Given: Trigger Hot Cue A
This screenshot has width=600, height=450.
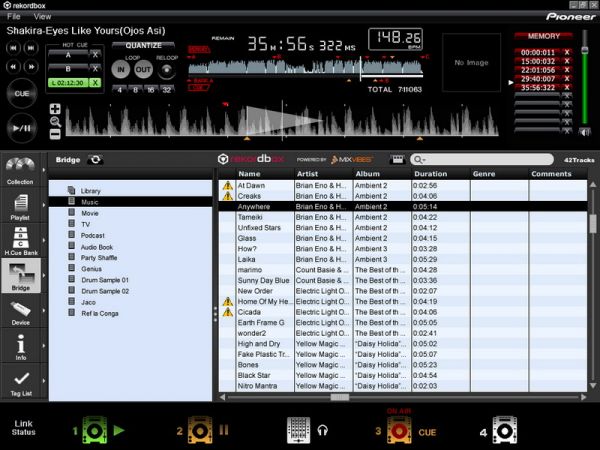Looking at the screenshot, I should point(68,55).
